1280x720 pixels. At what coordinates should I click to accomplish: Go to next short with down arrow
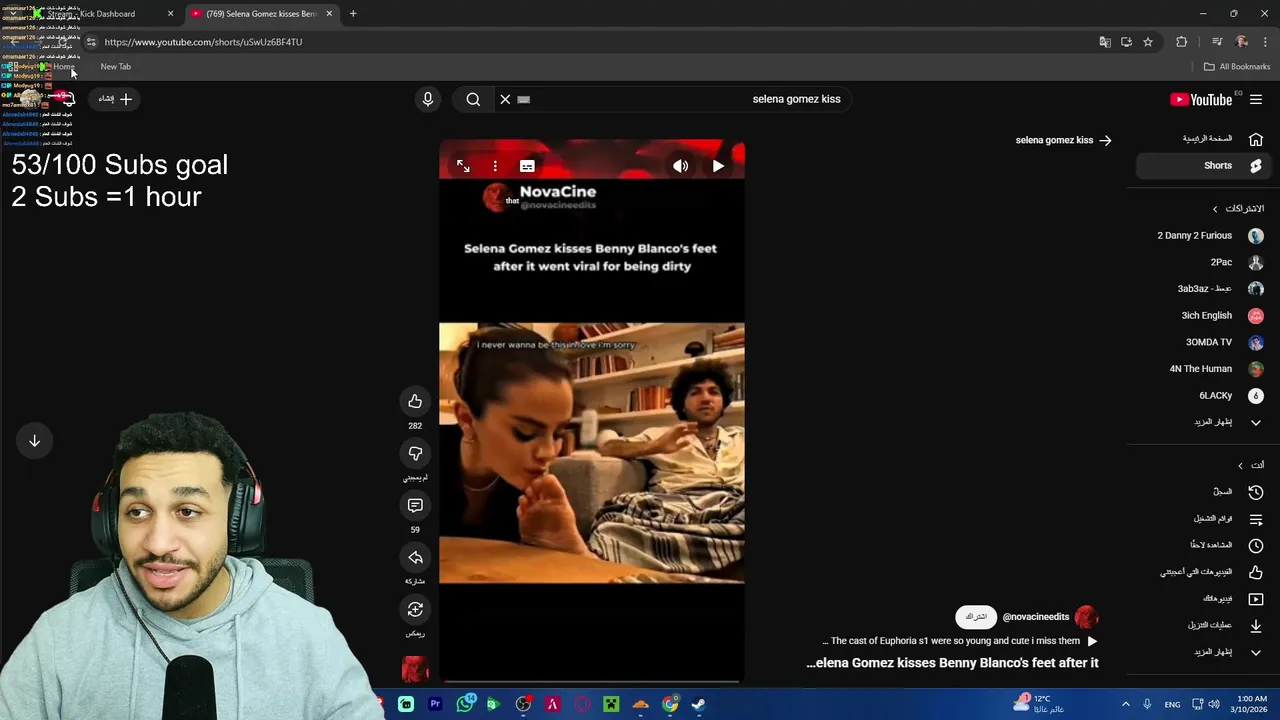(x=34, y=441)
